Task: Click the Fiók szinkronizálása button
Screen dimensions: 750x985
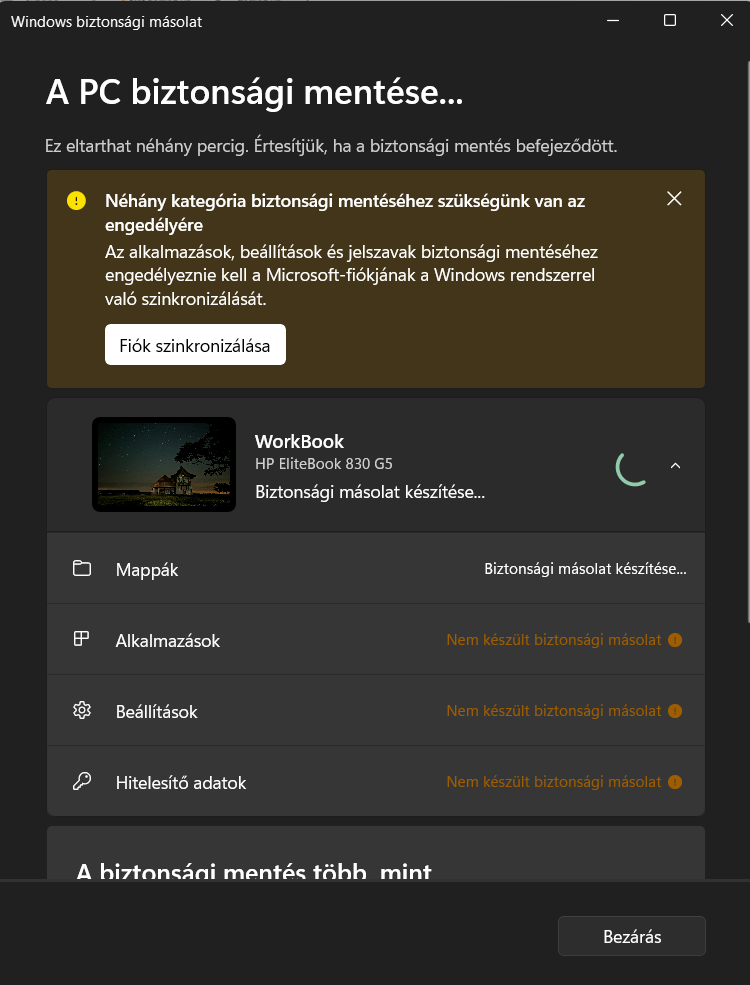Action: click(x=195, y=345)
